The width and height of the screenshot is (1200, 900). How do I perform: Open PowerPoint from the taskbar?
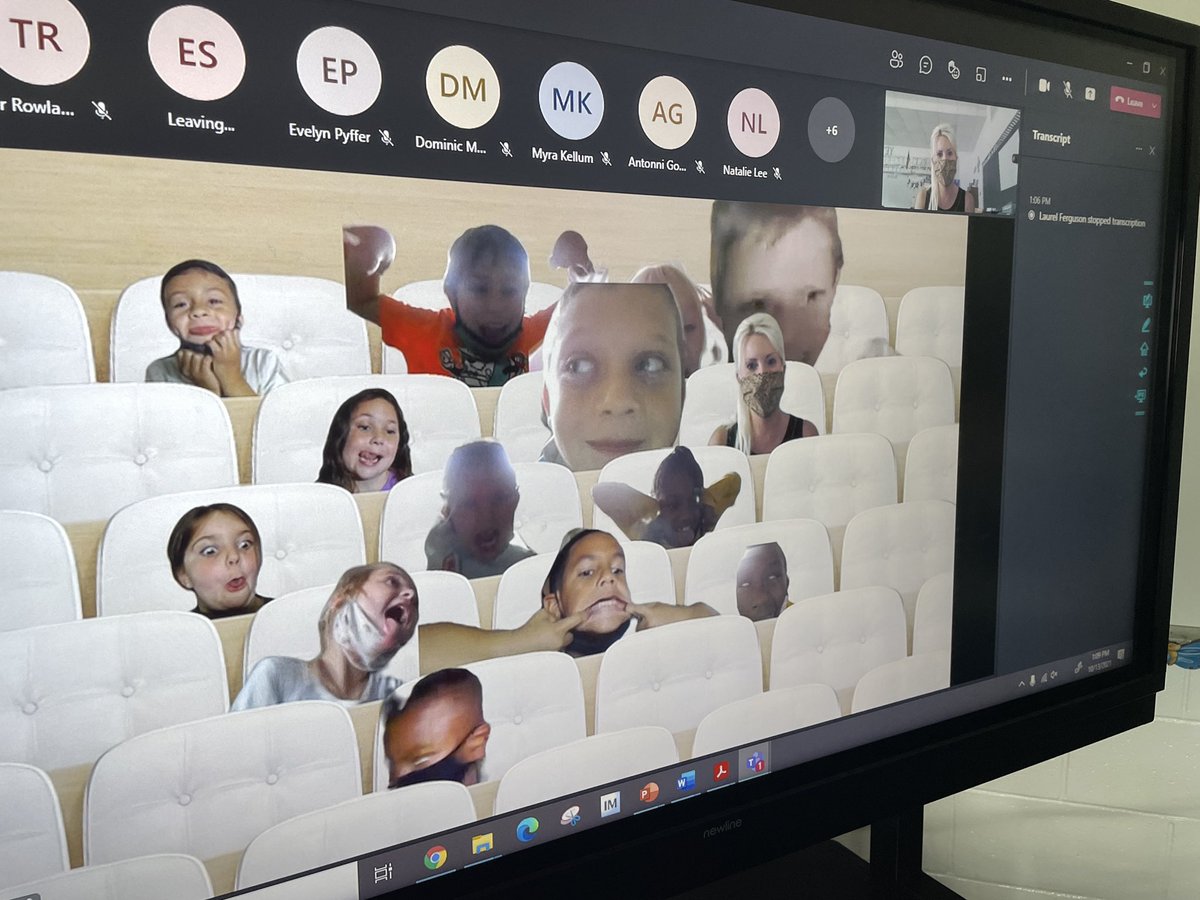649,792
